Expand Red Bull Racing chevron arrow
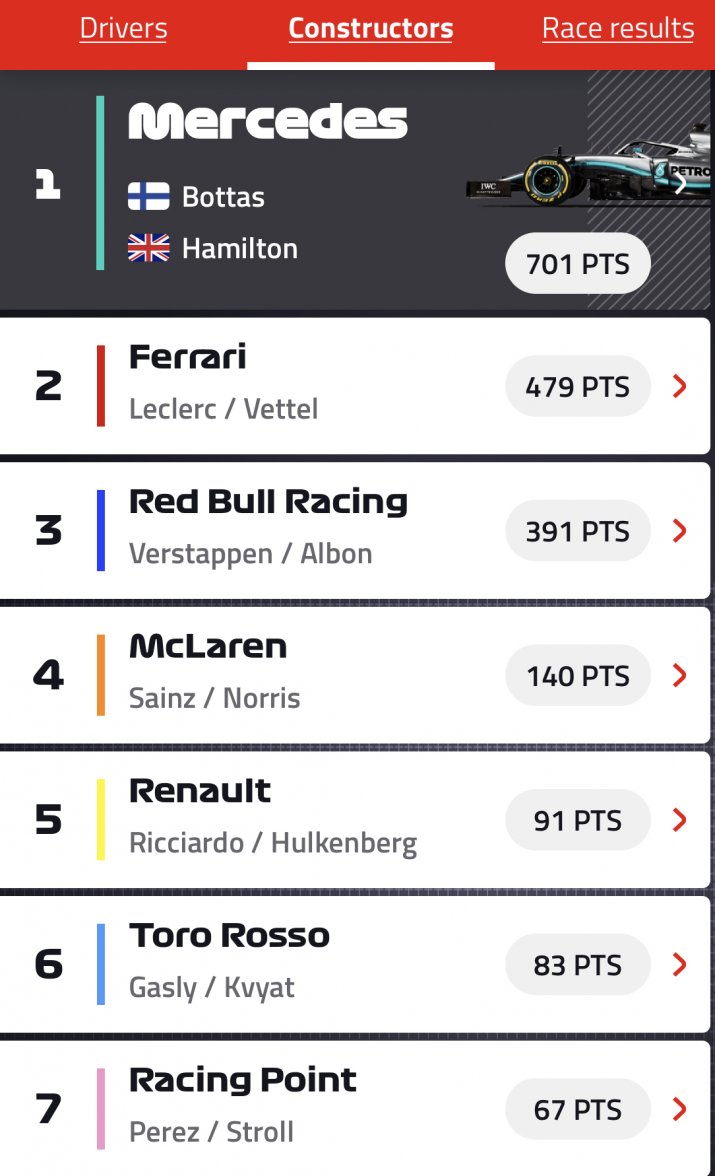 click(680, 531)
